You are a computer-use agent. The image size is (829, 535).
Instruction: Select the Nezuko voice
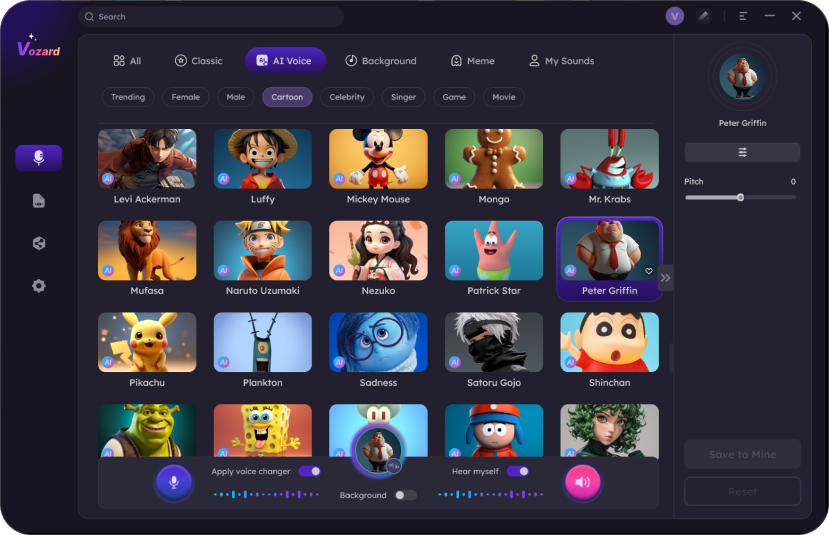(x=378, y=259)
